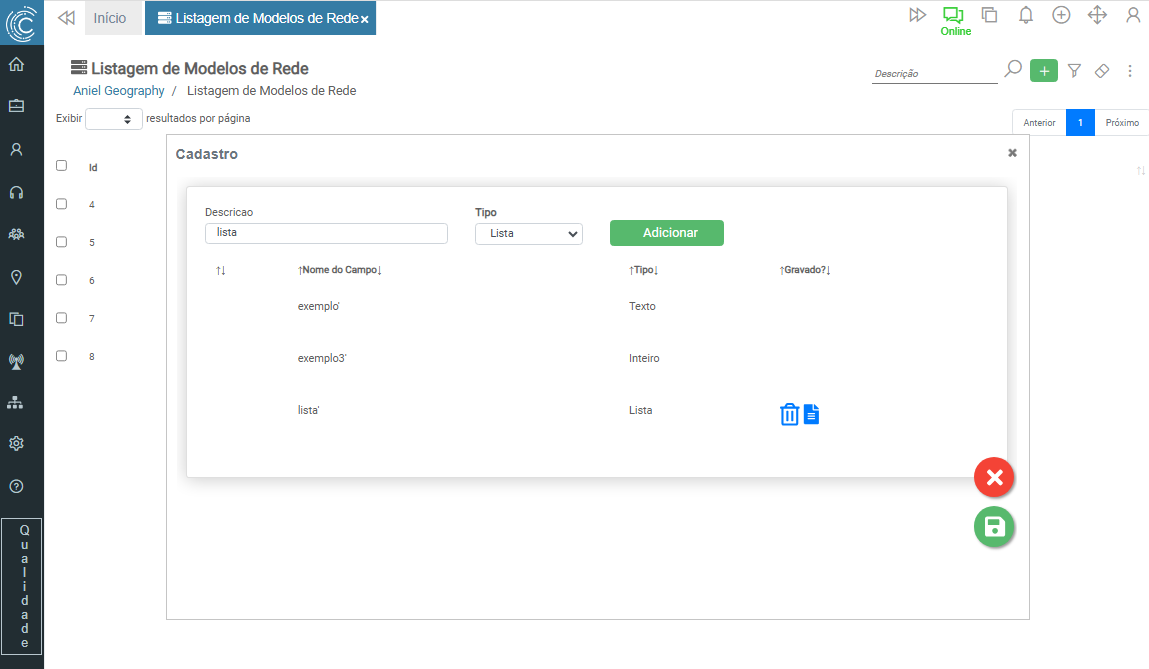Screen dimensions: 1149x669
Task: Open the document icon in the lista row
Action: point(811,414)
